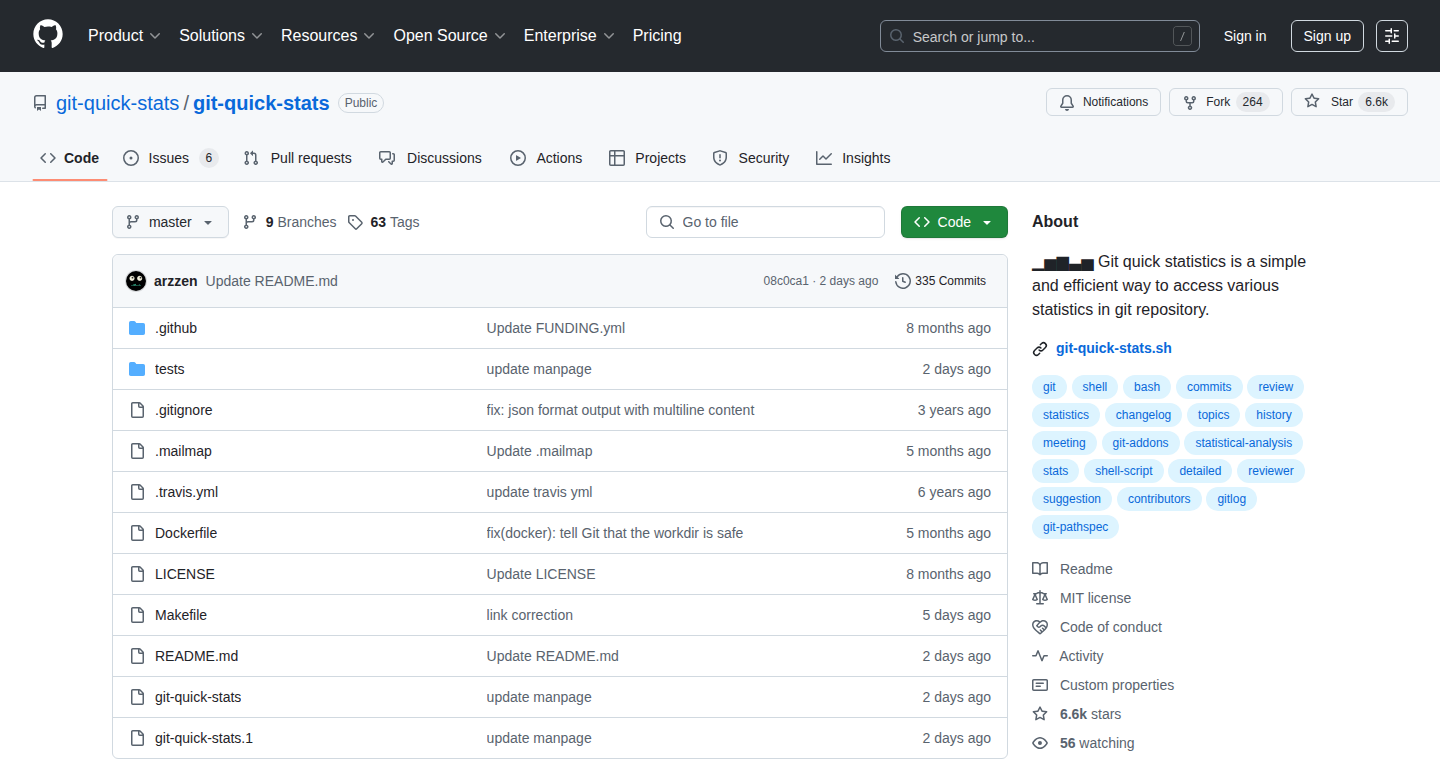Click the Fork icon
This screenshot has height=761, width=1440.
[1190, 102]
